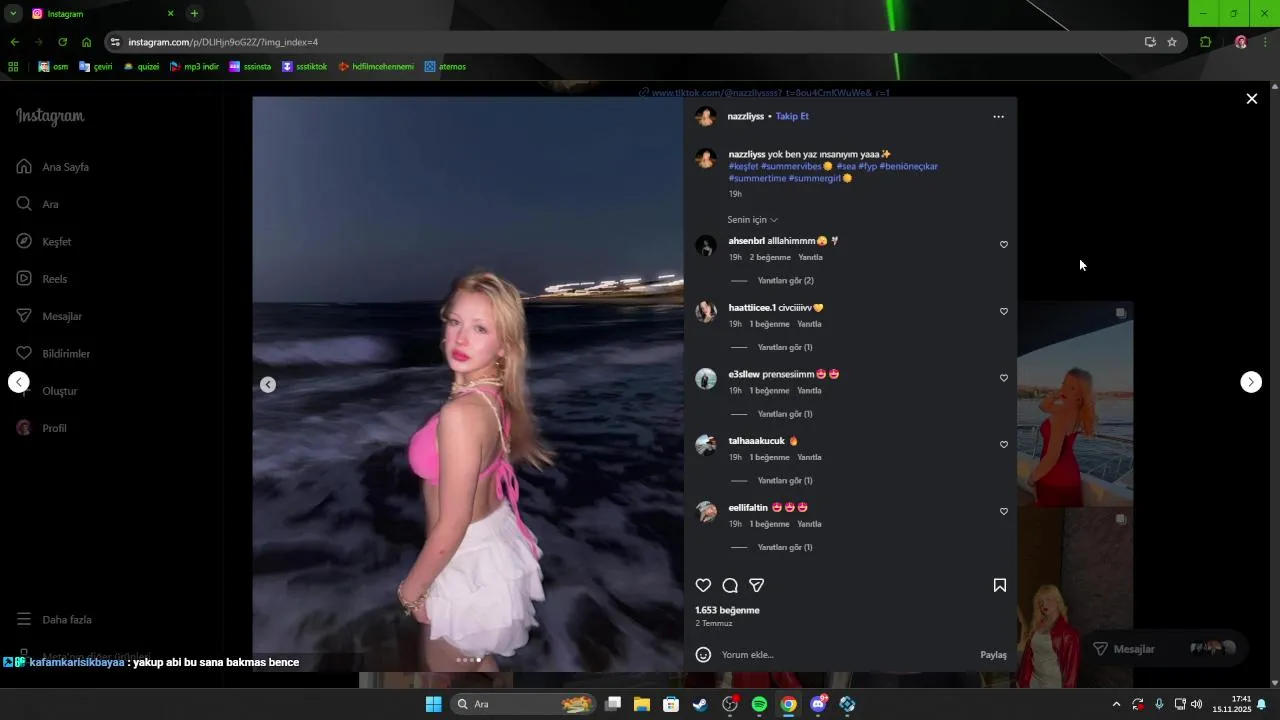The height and width of the screenshot is (720, 1280).
Task: Close the post overlay with X
Action: 1251,98
